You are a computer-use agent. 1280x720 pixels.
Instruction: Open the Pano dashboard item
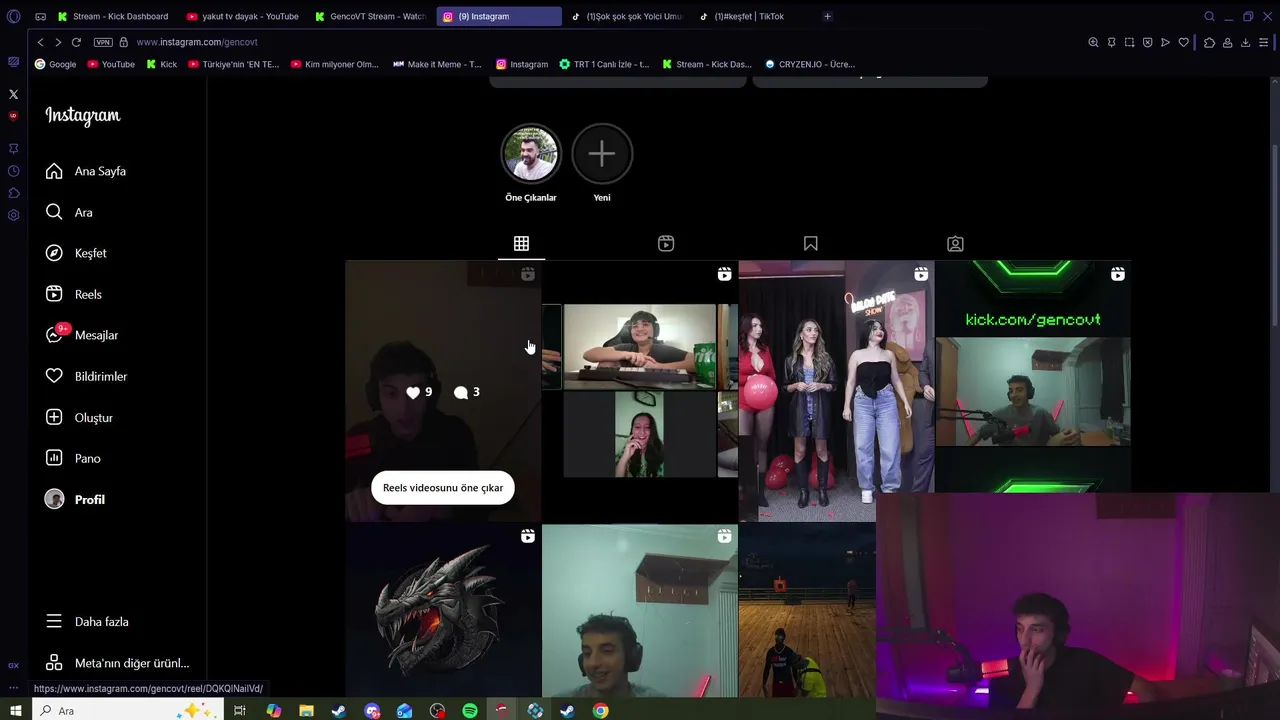coord(73,458)
